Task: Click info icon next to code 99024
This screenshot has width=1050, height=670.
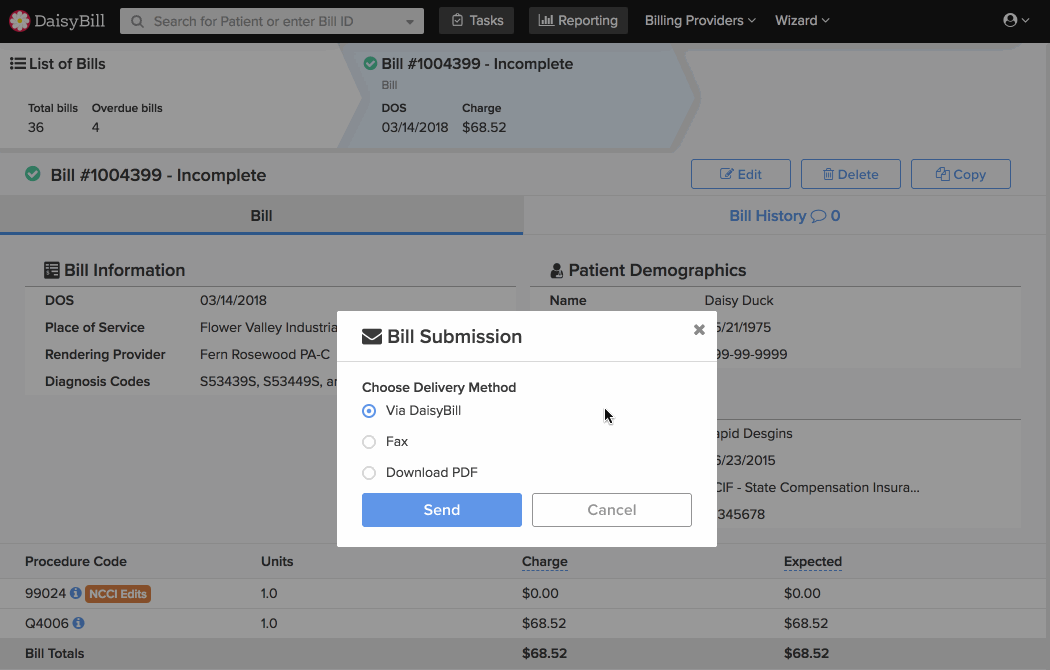Action: coord(76,593)
